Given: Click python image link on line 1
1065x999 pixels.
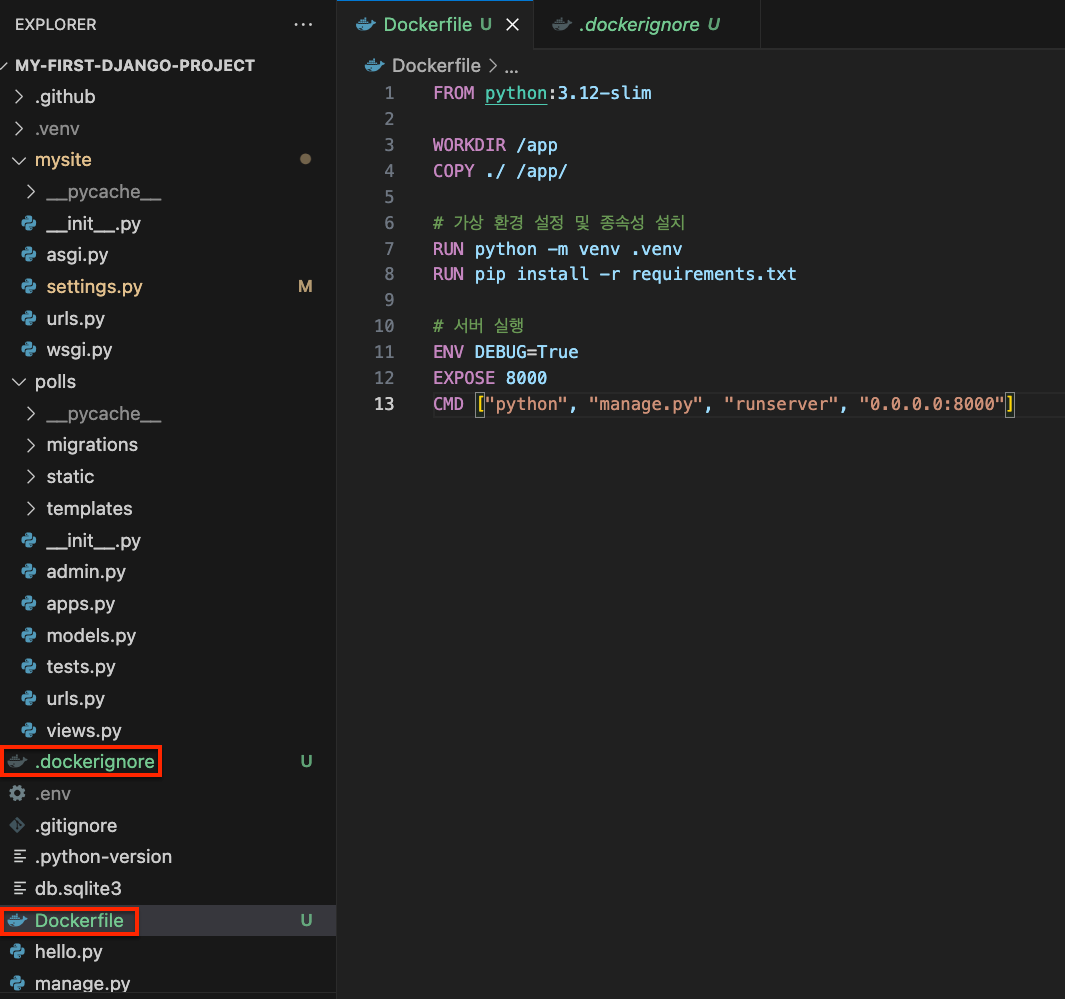Looking at the screenshot, I should (x=516, y=93).
